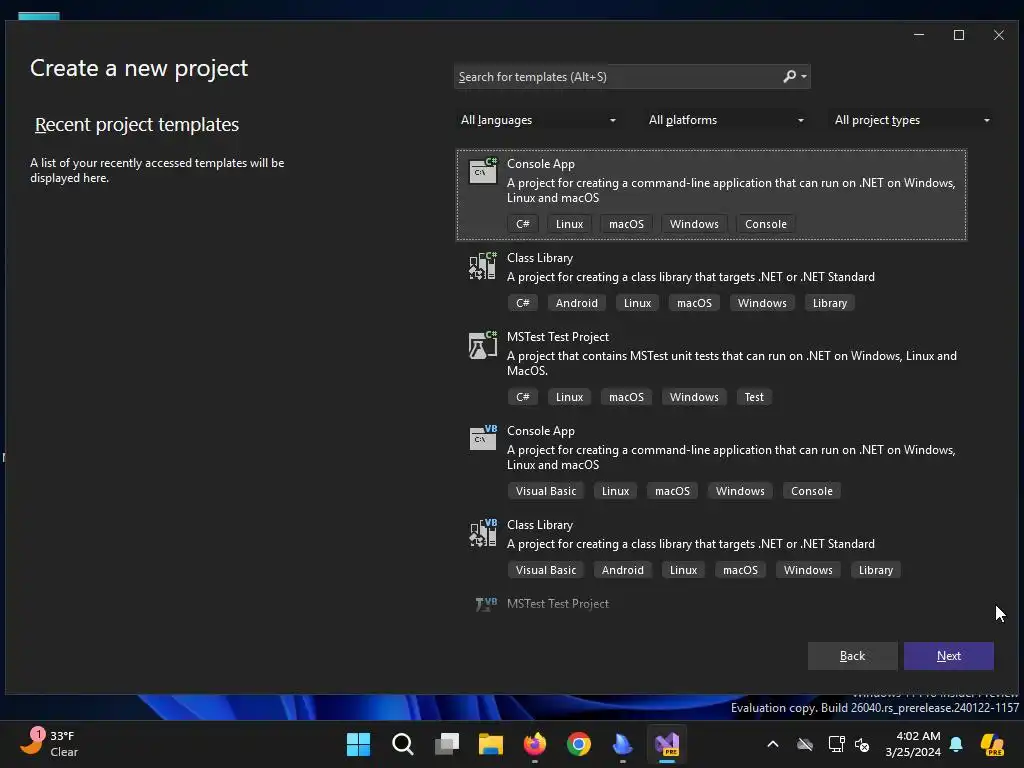1024x768 pixels.
Task: Click Windows tag on C# Console App
Action: pos(694,224)
